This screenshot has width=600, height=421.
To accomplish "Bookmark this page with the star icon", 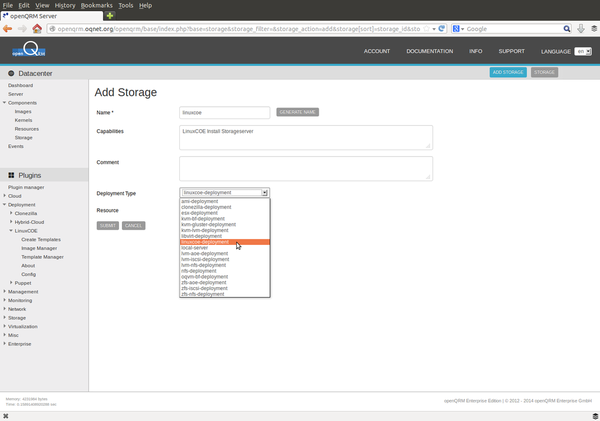I will tap(426, 29).
